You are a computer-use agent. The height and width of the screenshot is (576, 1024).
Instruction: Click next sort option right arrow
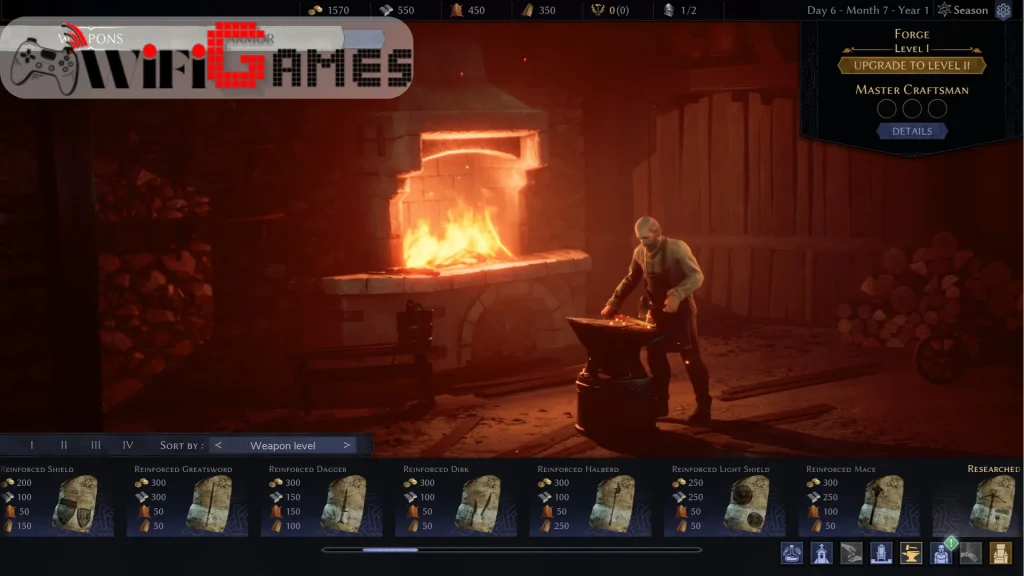pyautogui.click(x=347, y=445)
